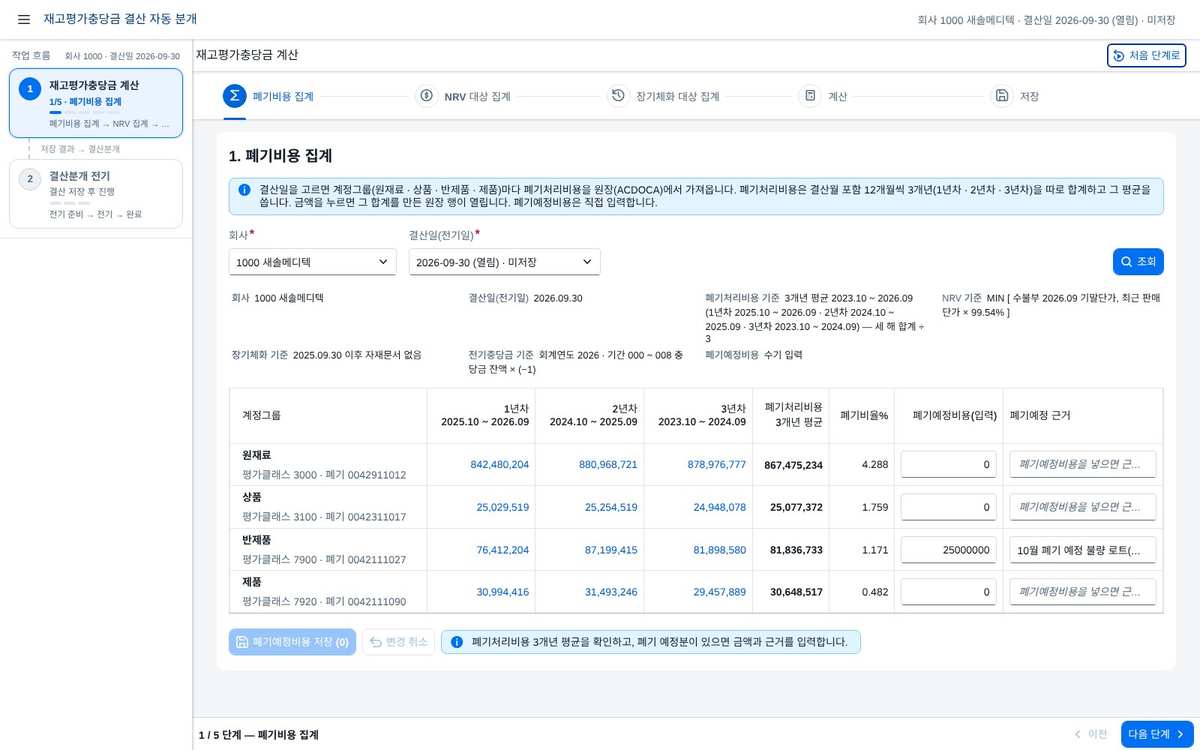Open the hamburger navigation menu
Image resolution: width=1200 pixels, height=750 pixels.
coord(24,20)
